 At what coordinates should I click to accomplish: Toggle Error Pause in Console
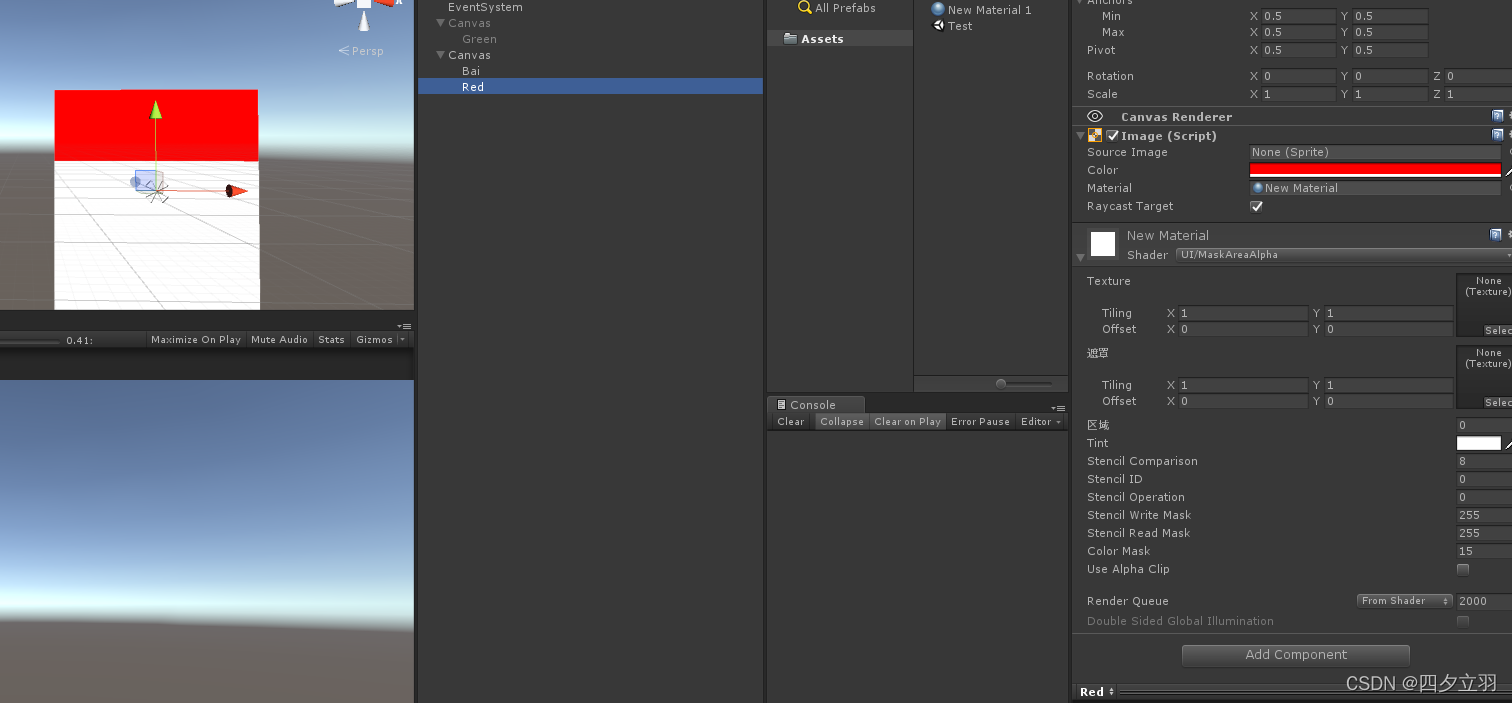(x=980, y=422)
